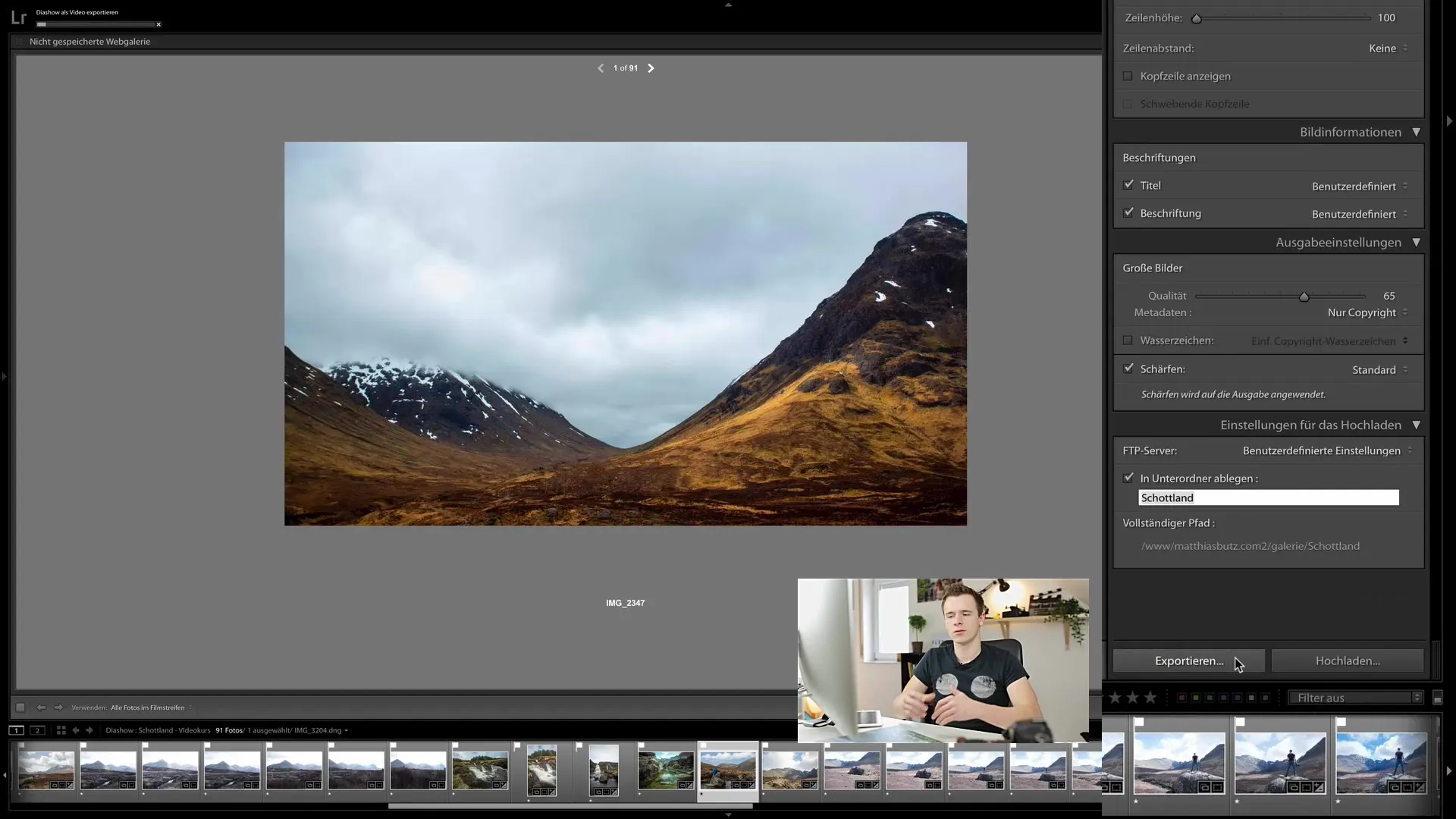Go to previous photo in gallery preview
This screenshot has height=819, width=1456.
[601, 68]
